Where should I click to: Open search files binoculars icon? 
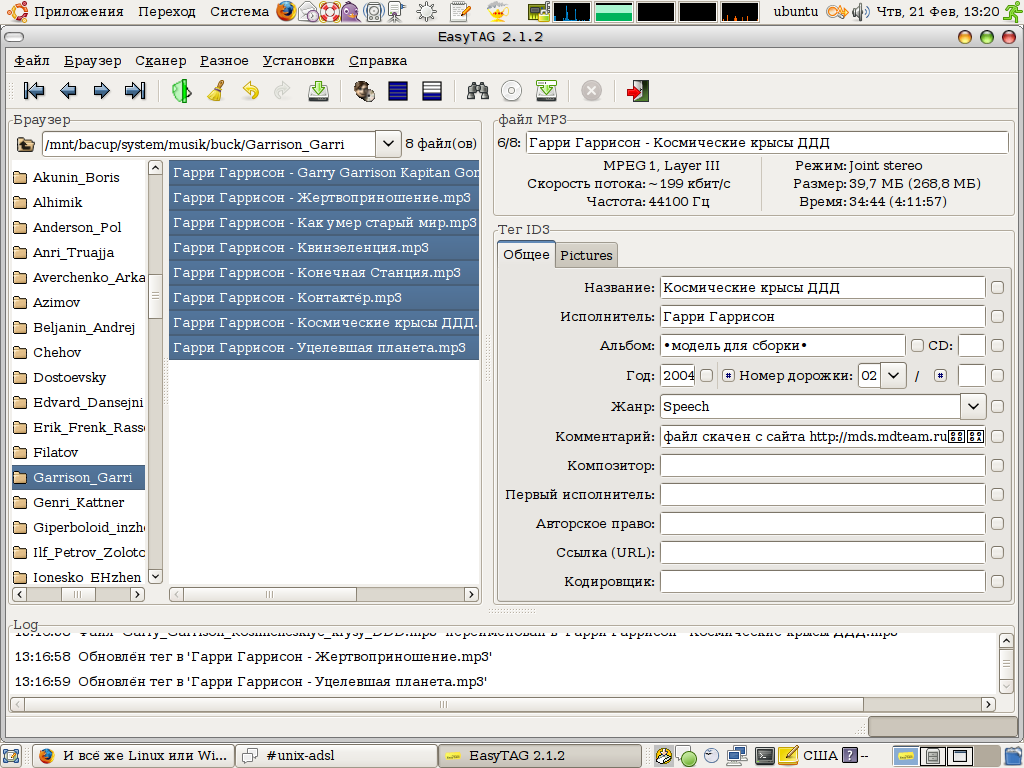(477, 91)
